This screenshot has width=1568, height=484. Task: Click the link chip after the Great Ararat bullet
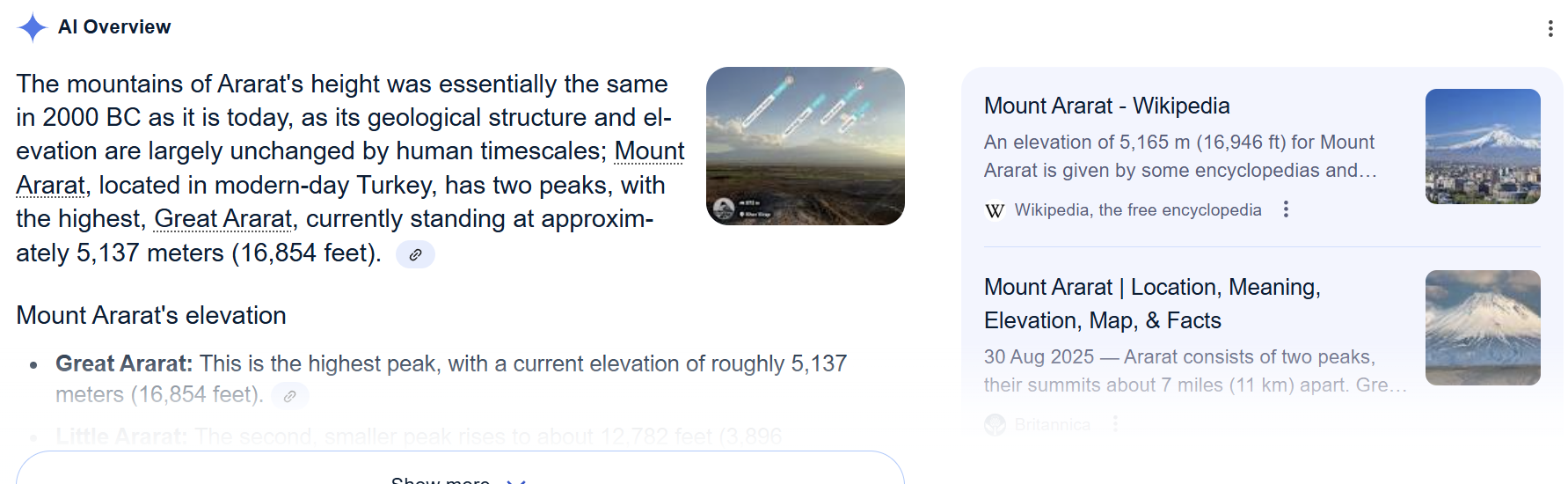289,396
